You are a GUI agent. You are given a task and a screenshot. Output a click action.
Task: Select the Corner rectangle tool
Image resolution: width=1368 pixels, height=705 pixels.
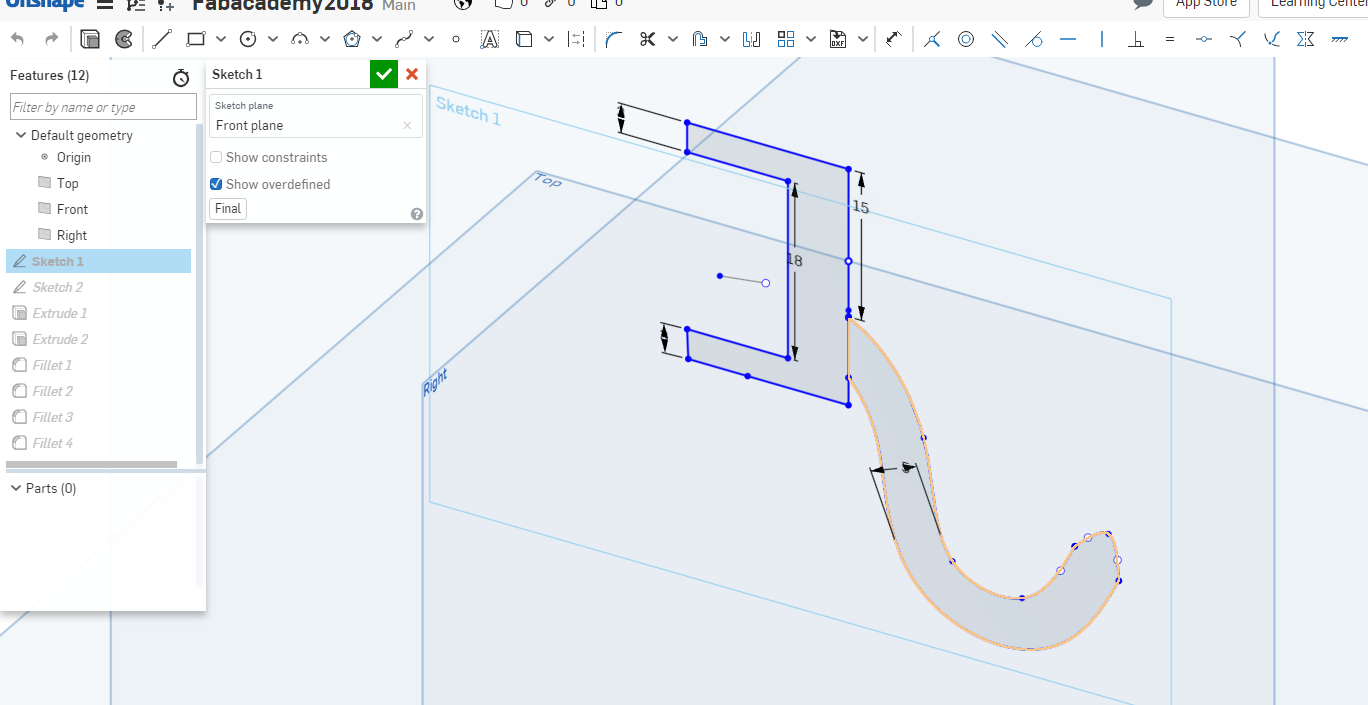196,40
